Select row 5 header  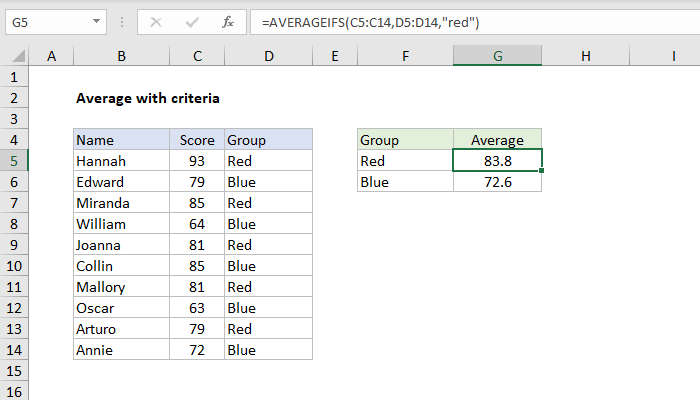pyautogui.click(x=15, y=160)
